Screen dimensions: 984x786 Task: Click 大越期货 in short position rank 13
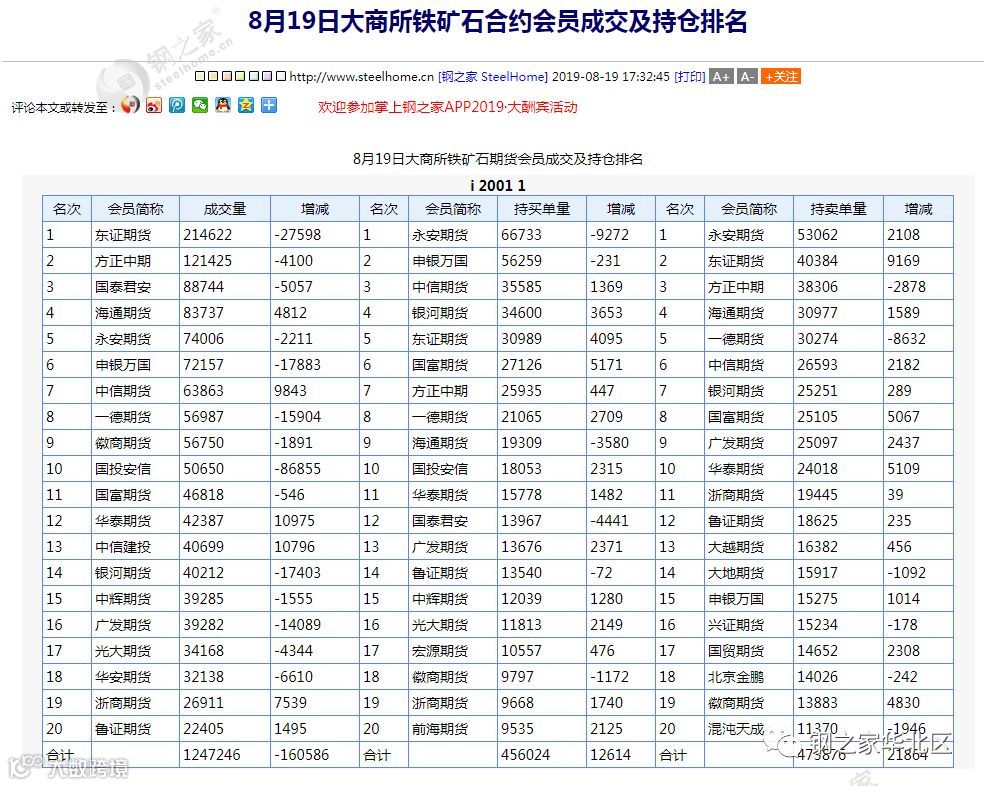tap(736, 547)
